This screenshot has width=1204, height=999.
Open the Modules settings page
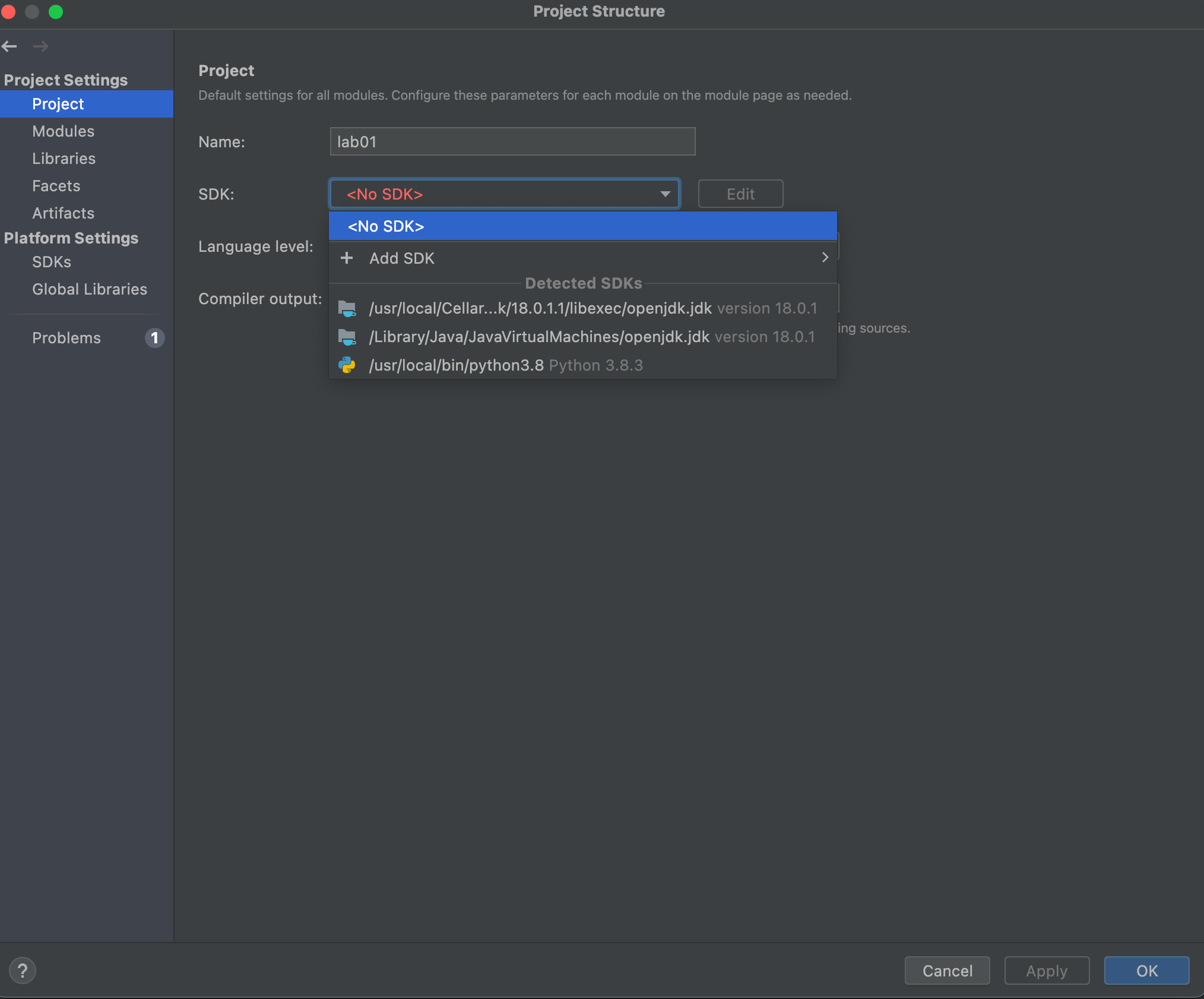tap(63, 131)
